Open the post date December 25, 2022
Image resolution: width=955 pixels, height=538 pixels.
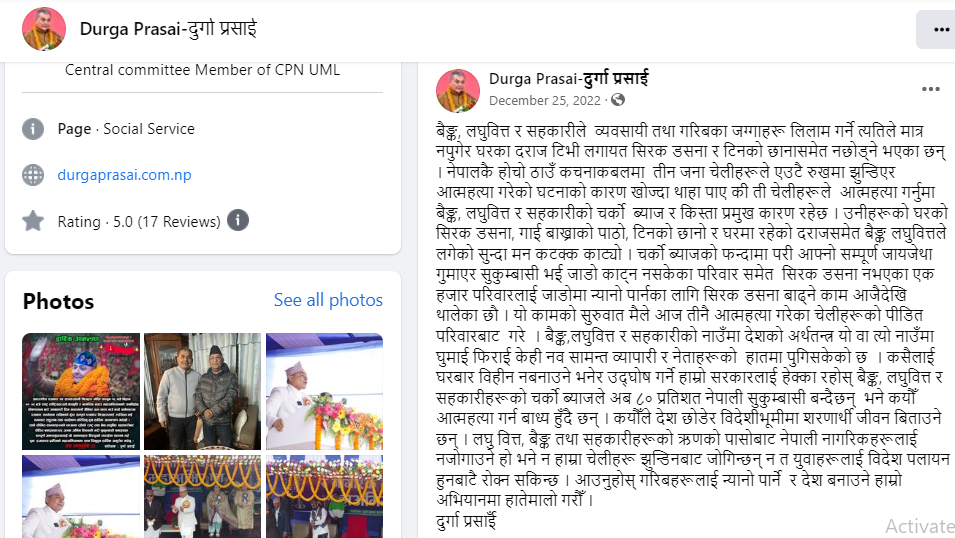545,101
